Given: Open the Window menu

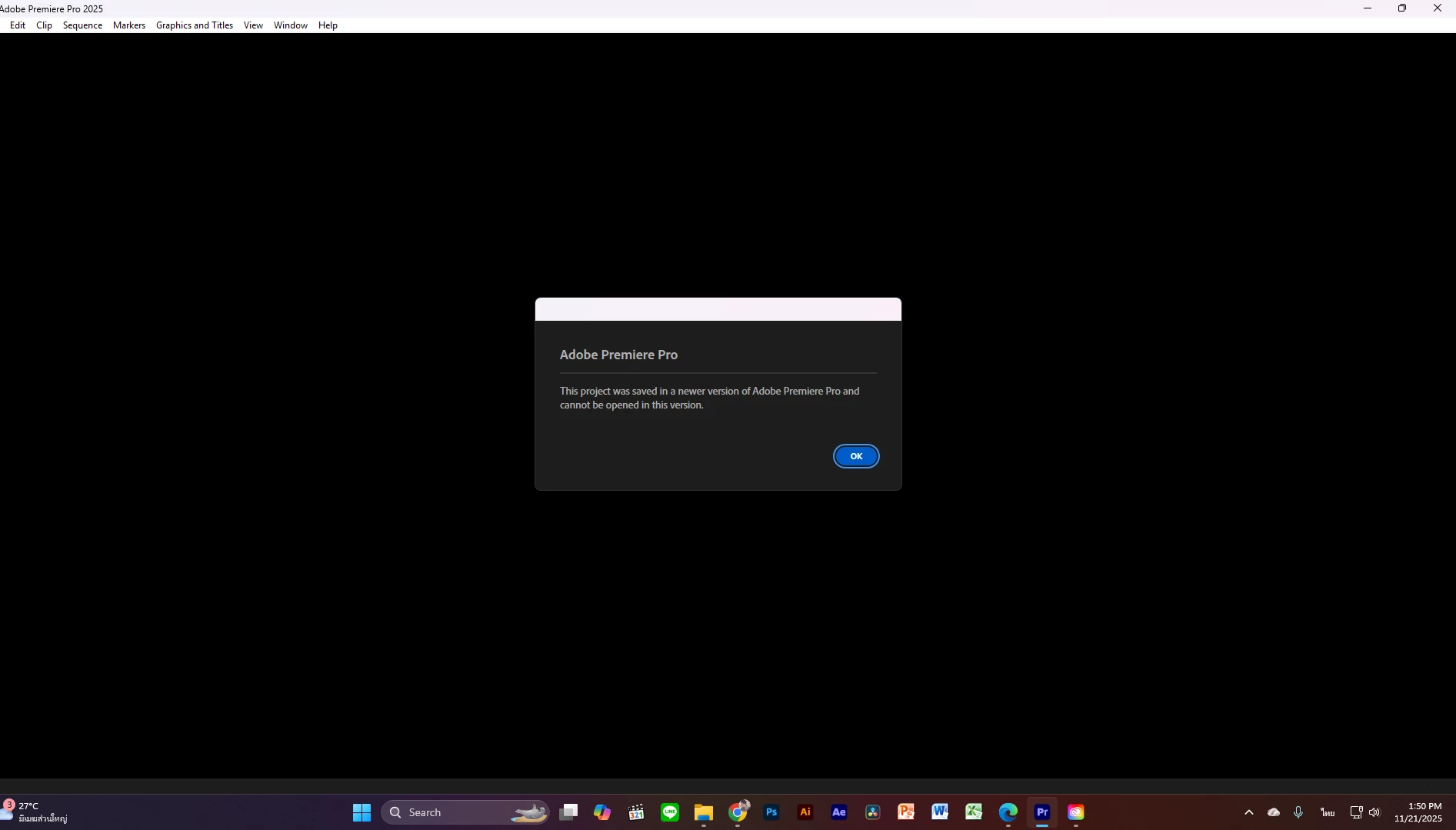Looking at the screenshot, I should pos(291,25).
